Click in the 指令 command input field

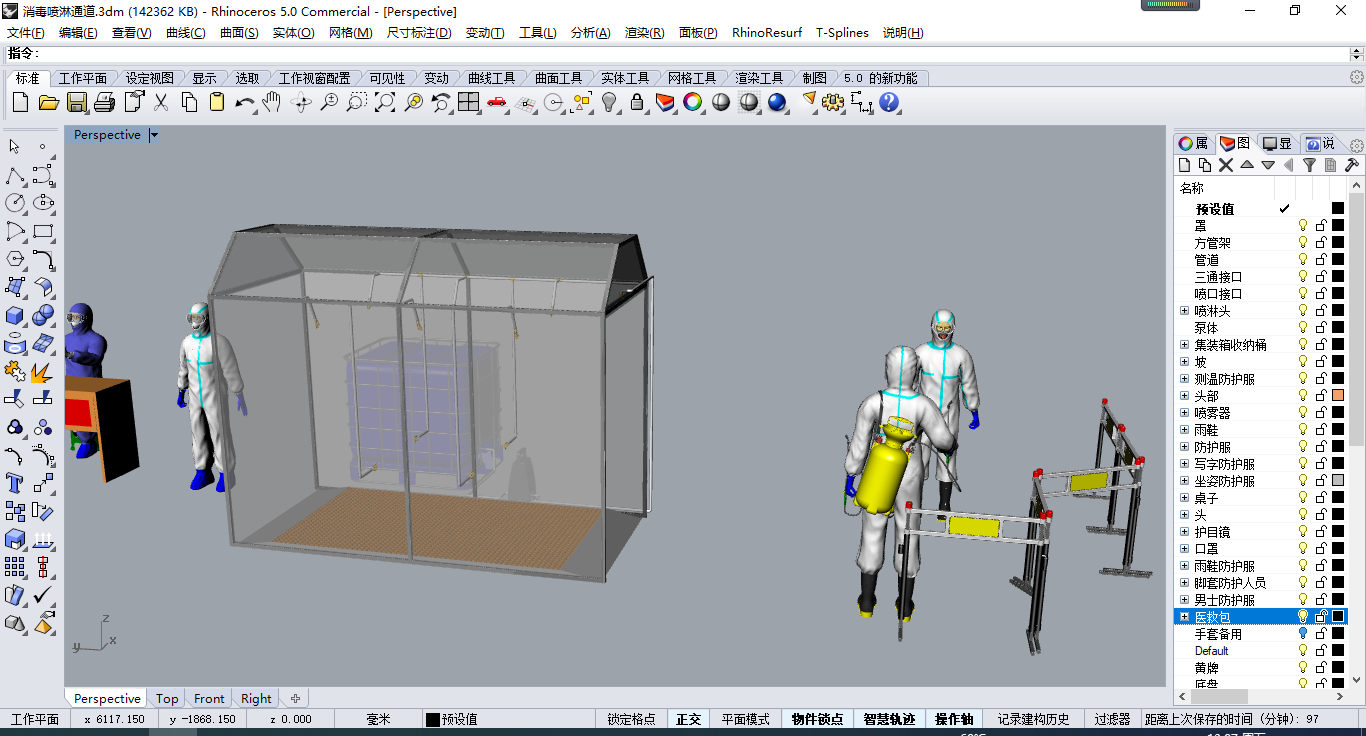point(694,54)
